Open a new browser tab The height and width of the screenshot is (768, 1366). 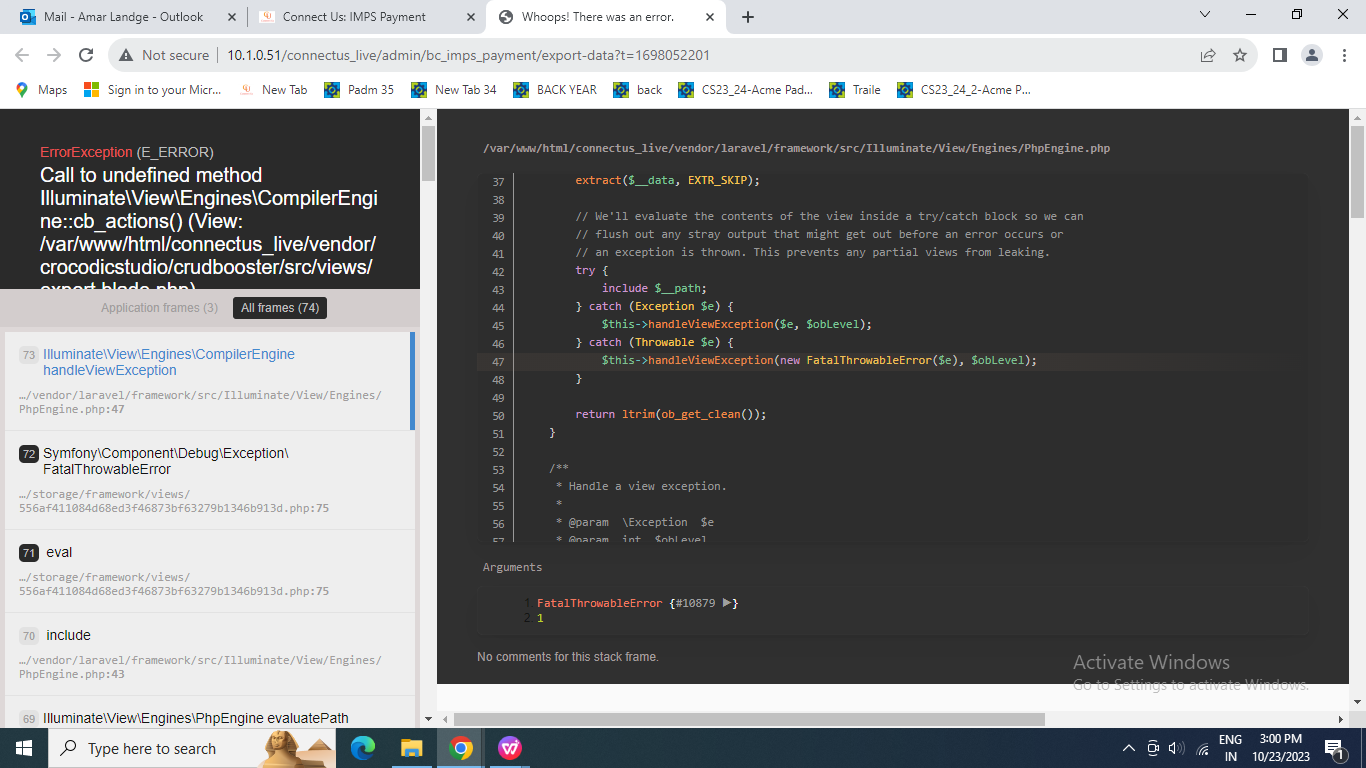(747, 17)
